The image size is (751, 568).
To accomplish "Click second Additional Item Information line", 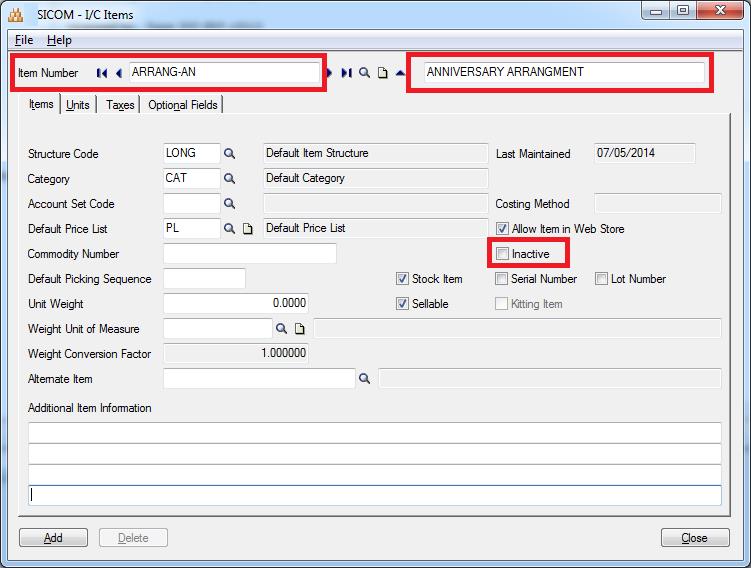I will pyautogui.click(x=375, y=454).
